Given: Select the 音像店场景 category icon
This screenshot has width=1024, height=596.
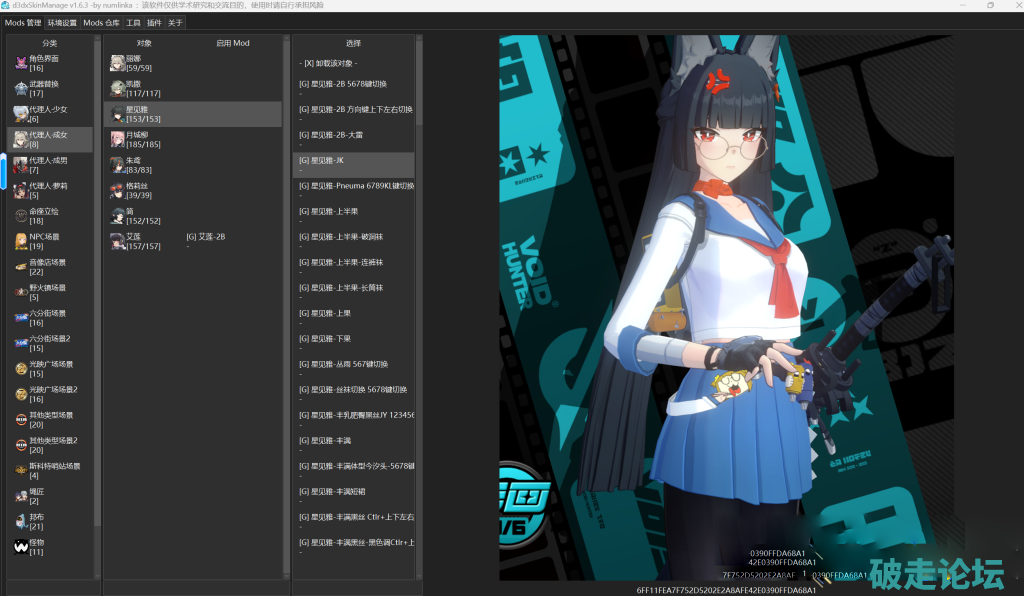Looking at the screenshot, I should (x=21, y=267).
